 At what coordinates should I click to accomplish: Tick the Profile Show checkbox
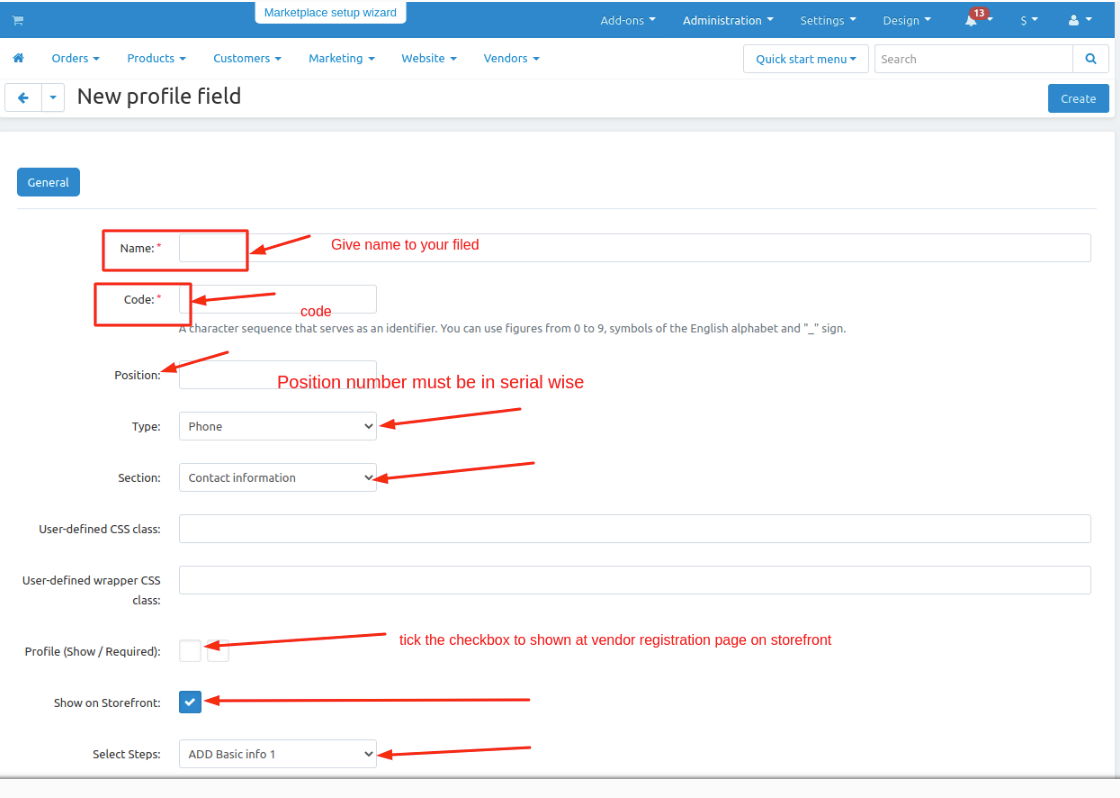point(190,651)
